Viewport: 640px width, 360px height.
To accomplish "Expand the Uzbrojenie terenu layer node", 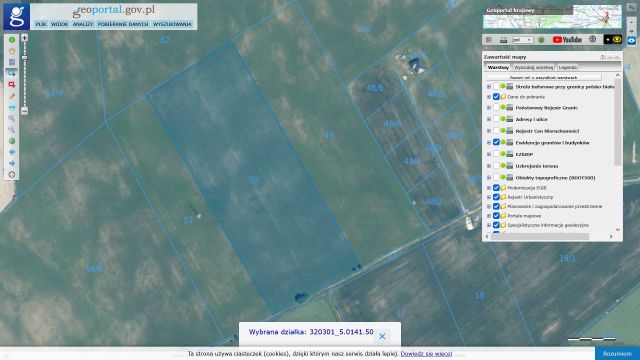I will click(x=489, y=166).
